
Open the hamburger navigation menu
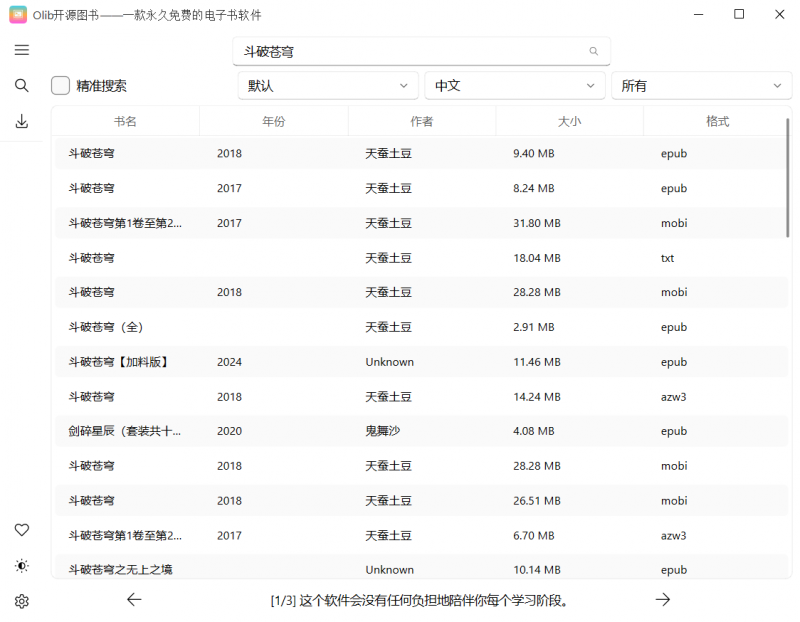21,50
